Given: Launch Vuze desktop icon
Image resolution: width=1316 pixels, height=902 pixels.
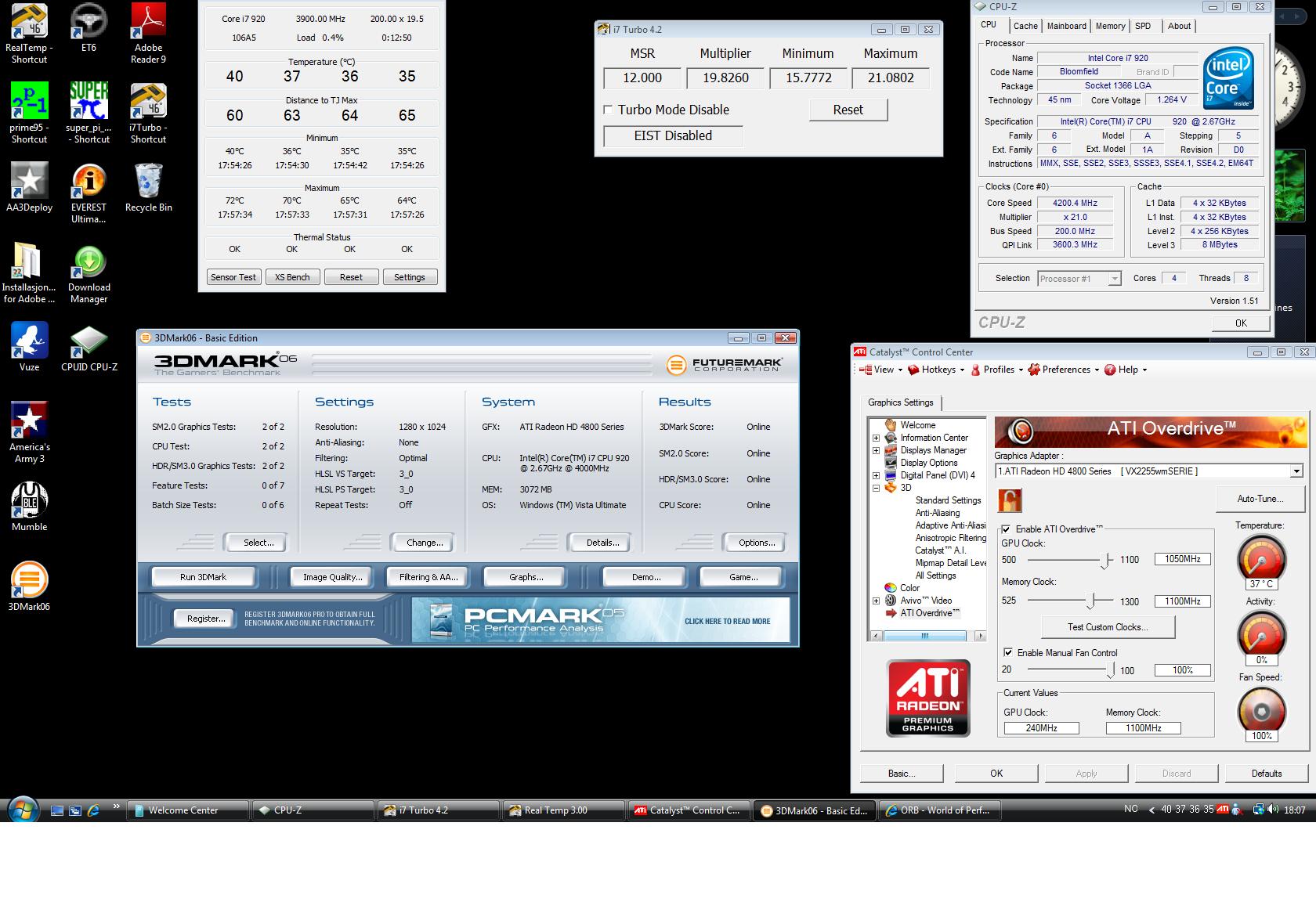Looking at the screenshot, I should click(29, 347).
